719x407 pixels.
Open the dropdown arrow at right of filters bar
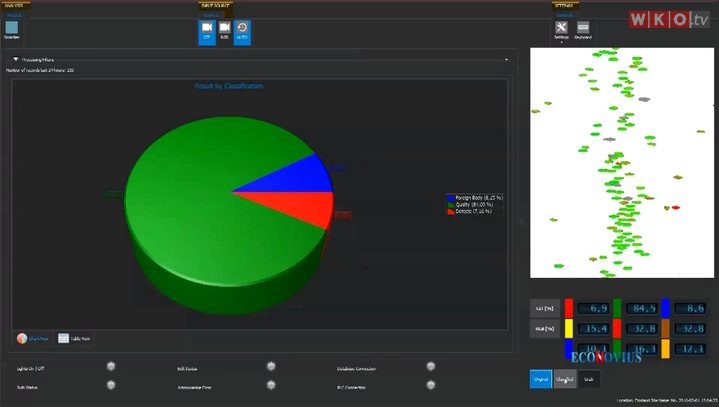pos(506,60)
